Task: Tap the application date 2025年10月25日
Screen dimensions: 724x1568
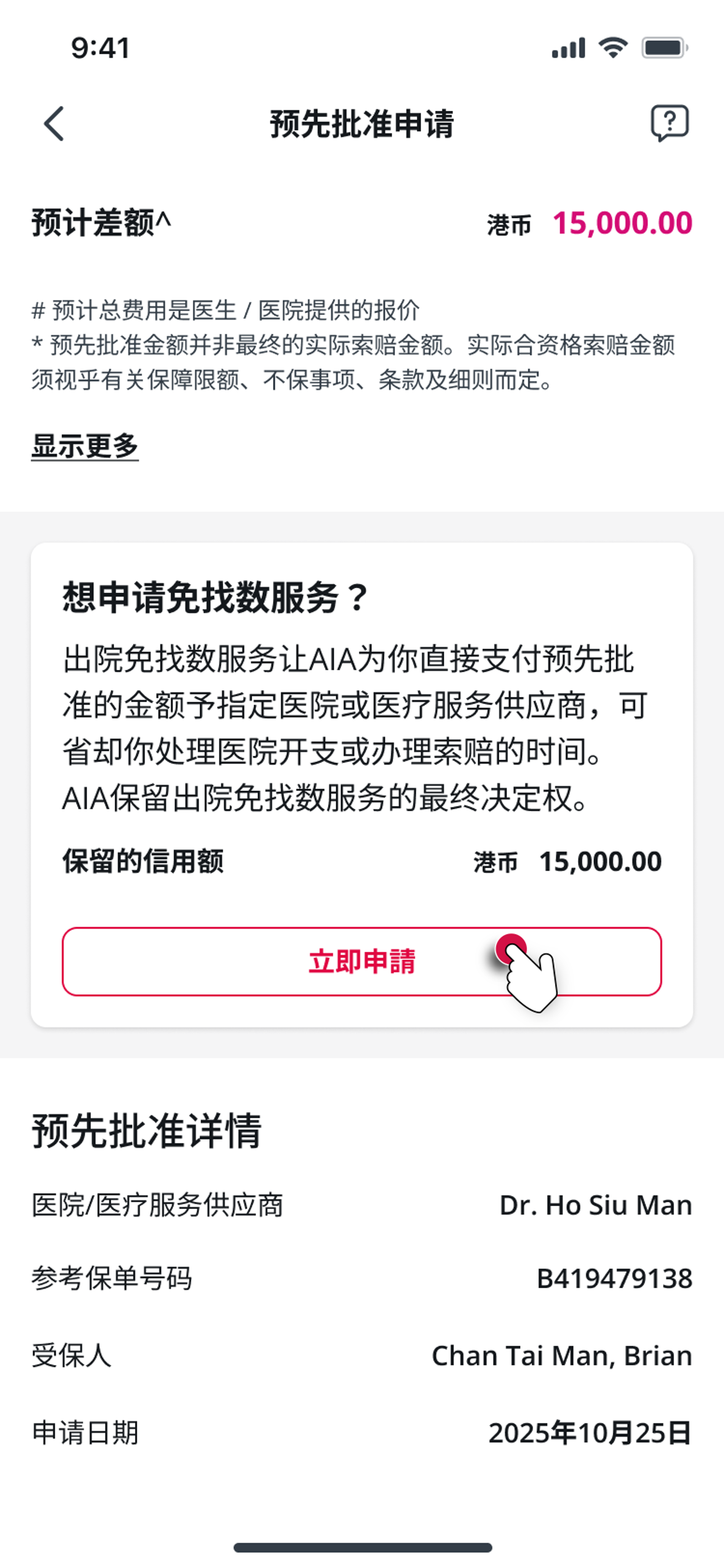Action: 590,1433
